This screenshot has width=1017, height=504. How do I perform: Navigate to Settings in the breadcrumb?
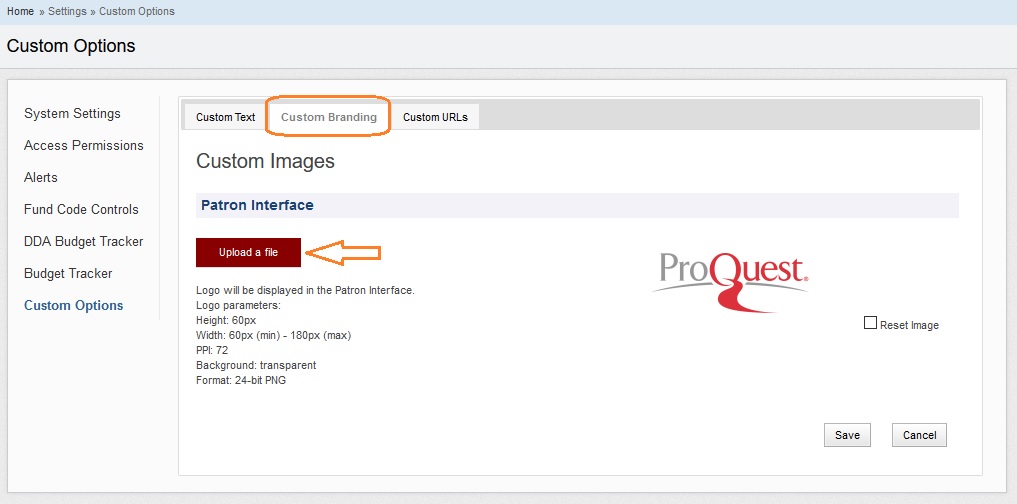click(x=68, y=11)
